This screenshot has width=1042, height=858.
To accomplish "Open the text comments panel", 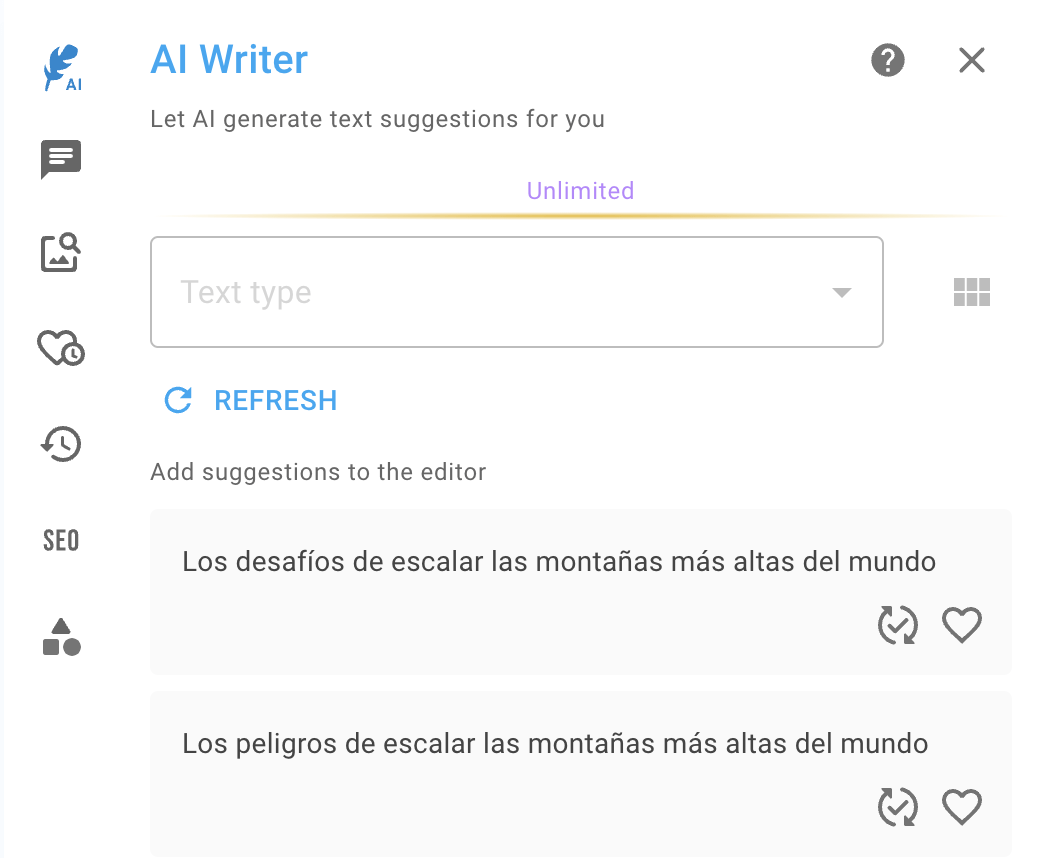I will [x=60, y=160].
